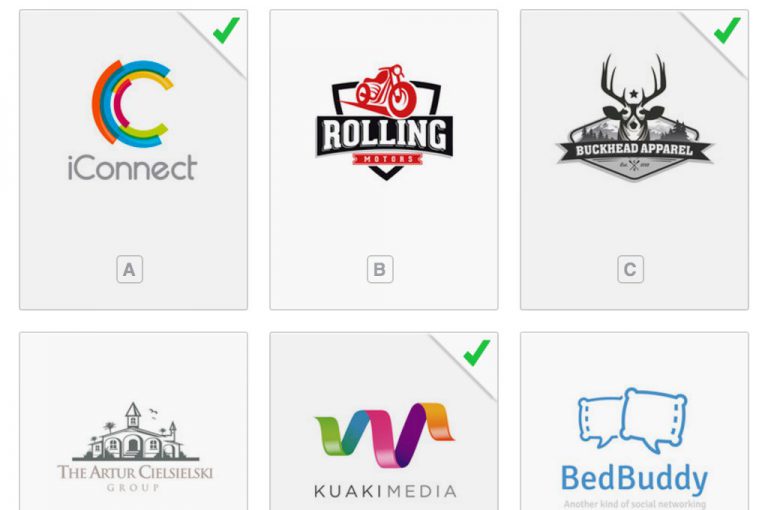
Task: Click the Rolling Motors motorcycle shield logo
Action: tap(384, 122)
